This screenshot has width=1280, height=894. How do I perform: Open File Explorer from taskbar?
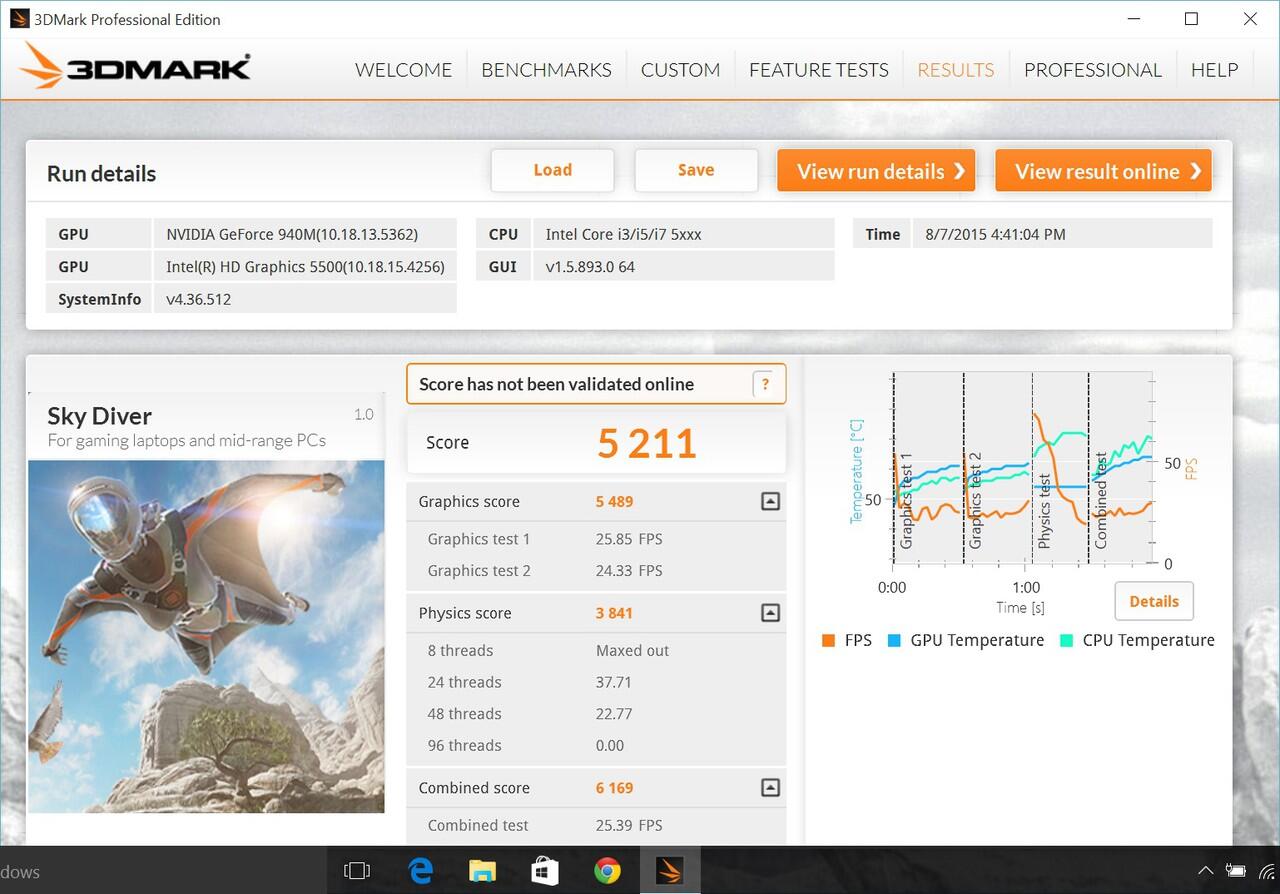click(x=483, y=871)
